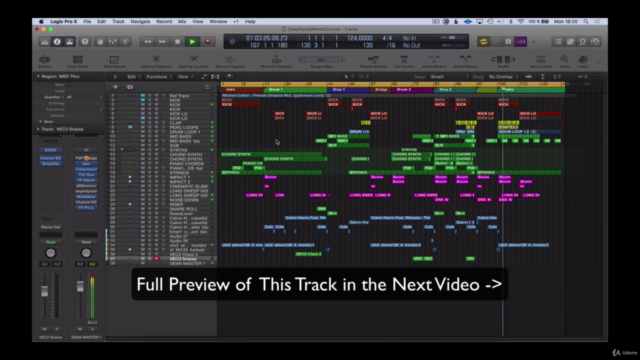Click the Bounce toolbar icon
Image resolution: width=640 pixels, height=360 pixels.
coord(44,61)
